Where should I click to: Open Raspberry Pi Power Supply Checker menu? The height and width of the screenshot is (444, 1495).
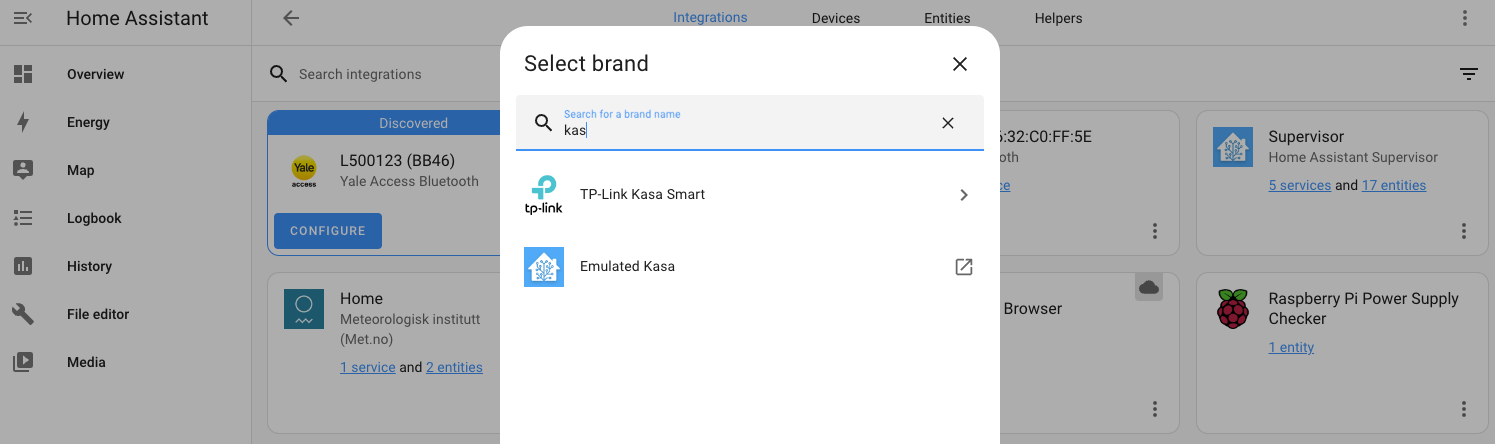[x=1464, y=409]
